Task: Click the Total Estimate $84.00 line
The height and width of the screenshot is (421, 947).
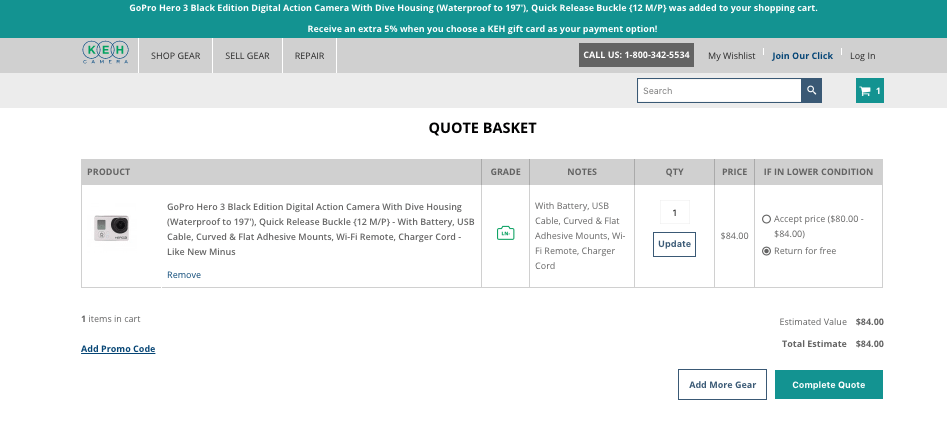Action: [832, 344]
